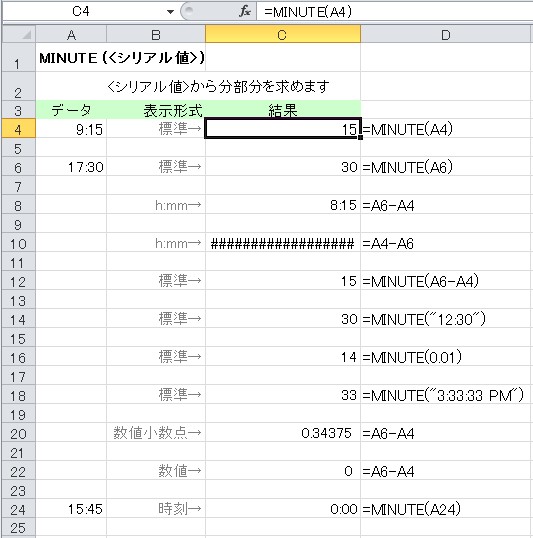Click cell A24 containing 15:45
The height and width of the screenshot is (538, 533).
pos(71,508)
